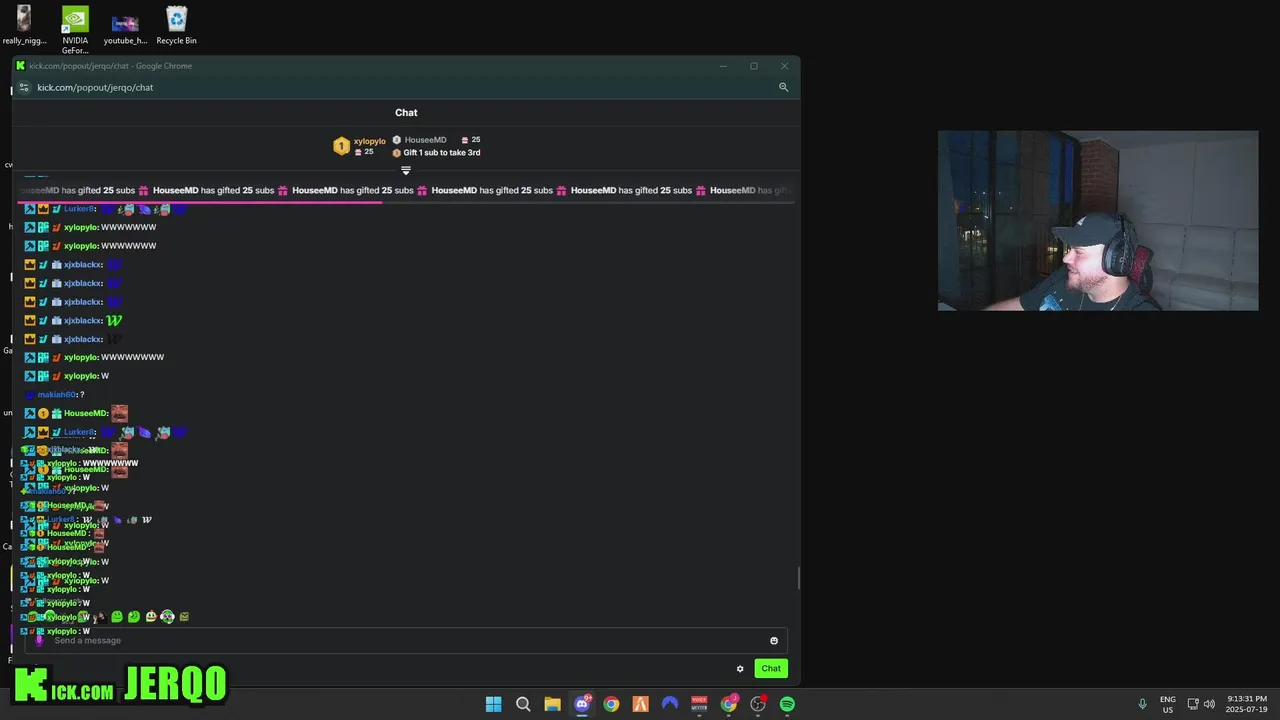Open taskbar Search

tap(523, 704)
